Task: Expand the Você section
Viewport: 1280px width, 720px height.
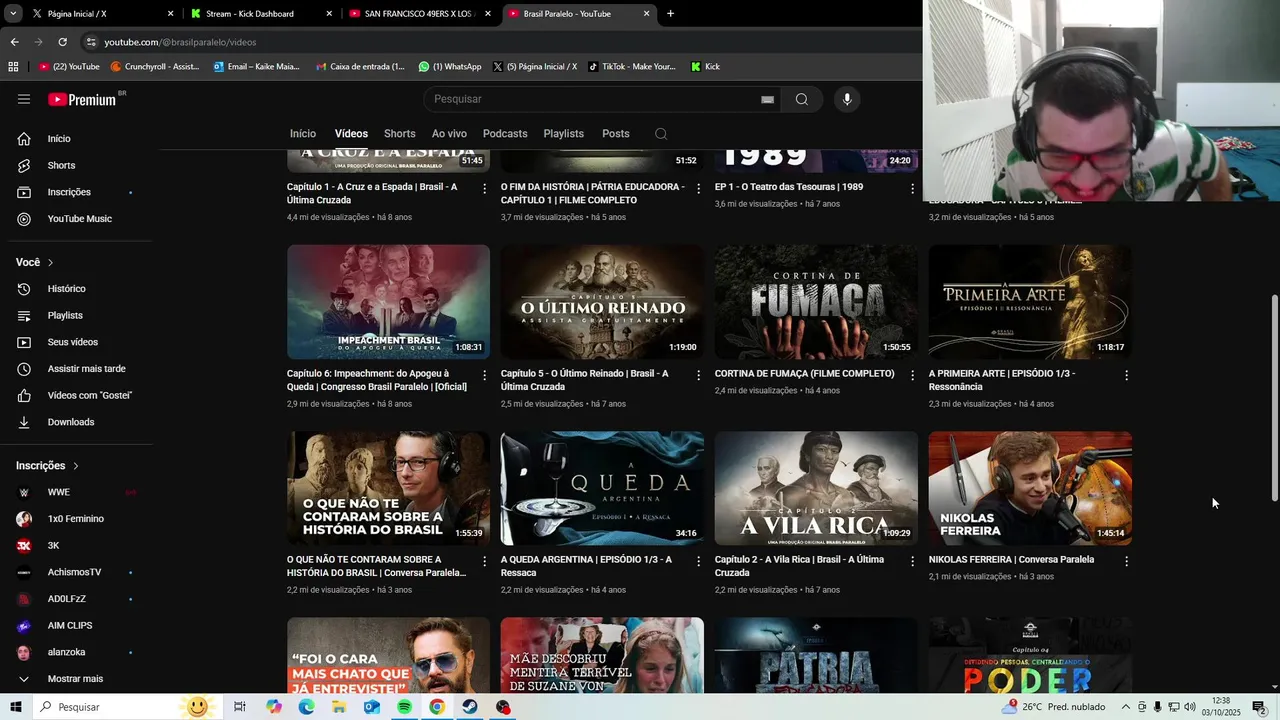Action: pyautogui.click(x=35, y=262)
